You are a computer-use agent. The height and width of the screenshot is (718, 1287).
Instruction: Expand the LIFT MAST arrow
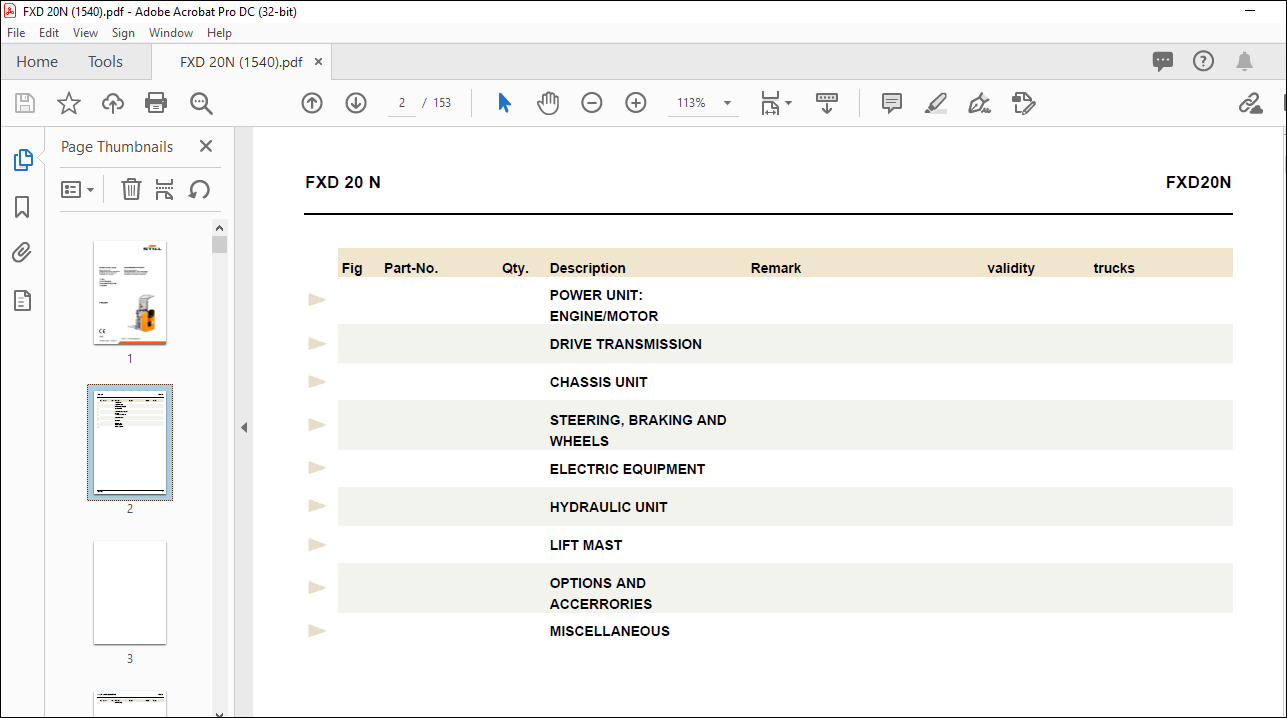[317, 544]
